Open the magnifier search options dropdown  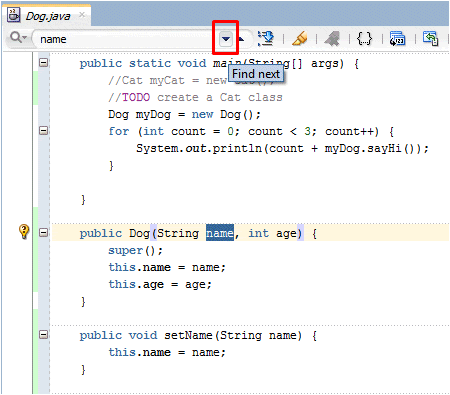(18, 37)
